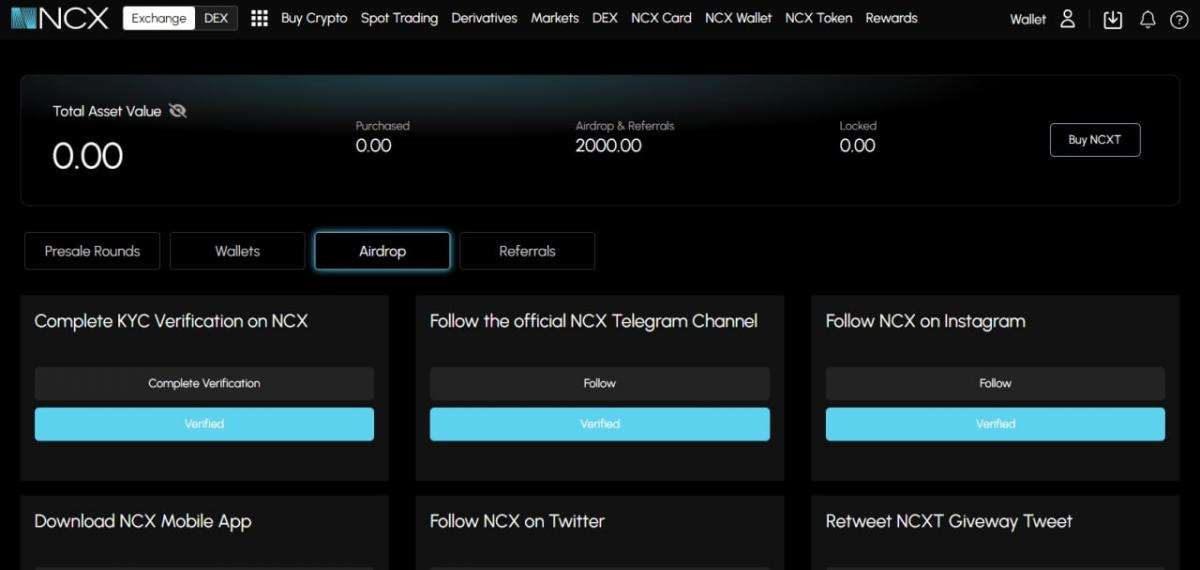The width and height of the screenshot is (1200, 570).
Task: Open the notifications bell
Action: [x=1147, y=19]
